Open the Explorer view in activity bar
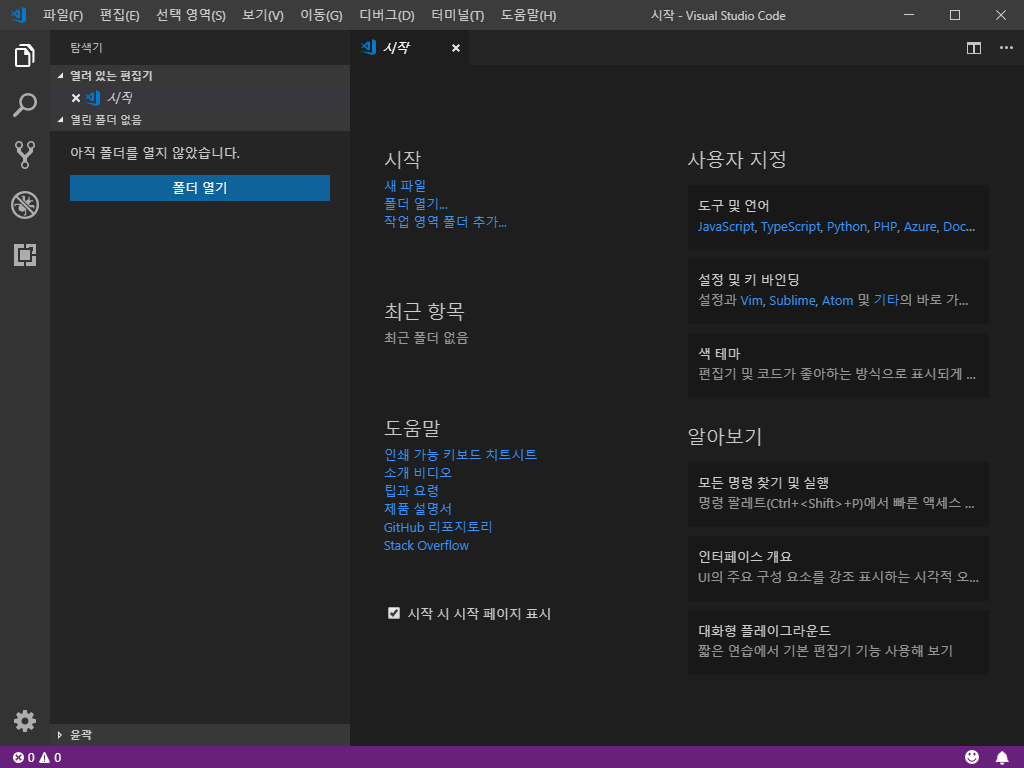Screen dimensions: 1024x768 click(x=25, y=56)
